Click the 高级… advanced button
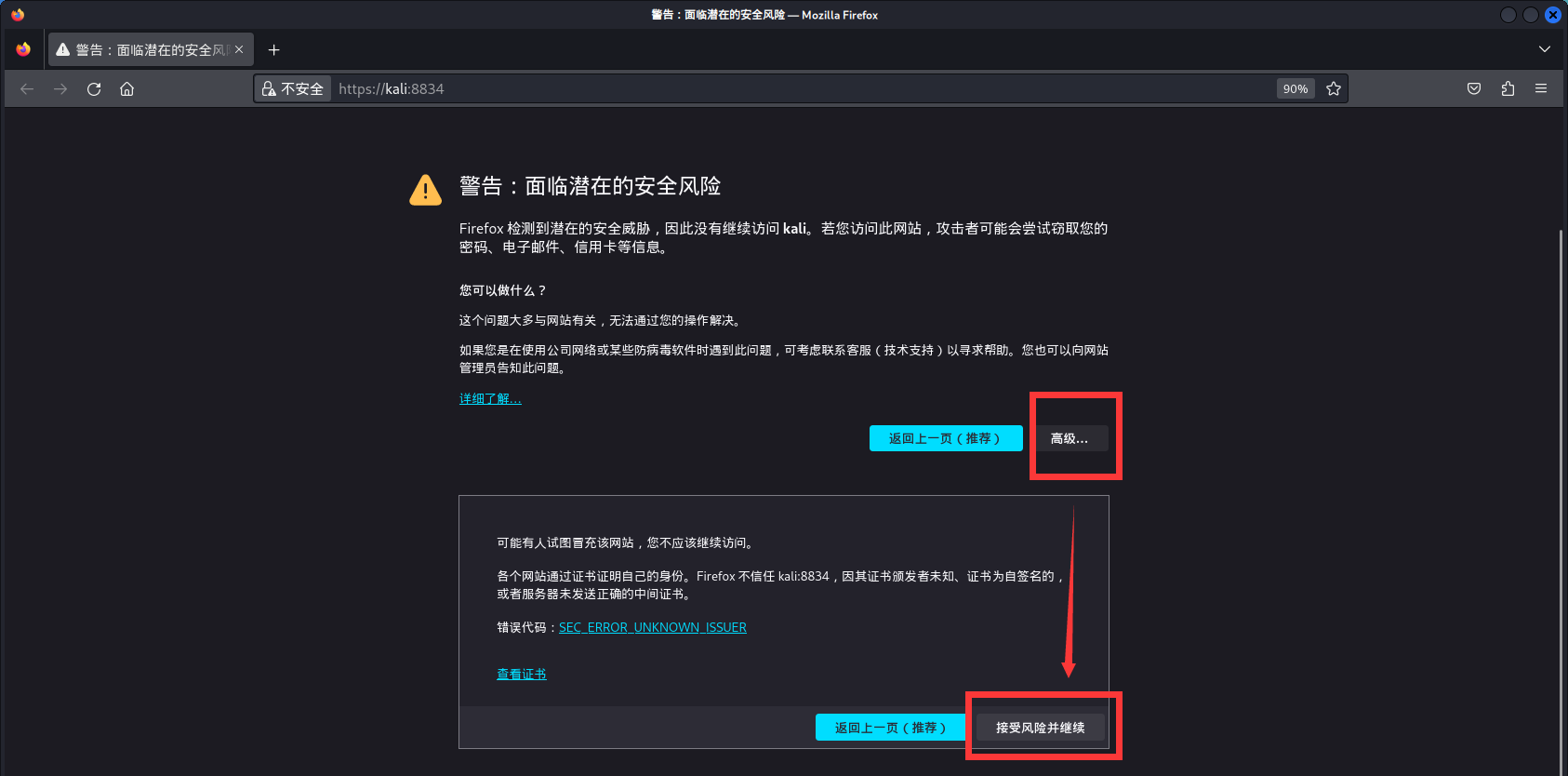Screen dimensions: 1568x776 coord(1070,438)
